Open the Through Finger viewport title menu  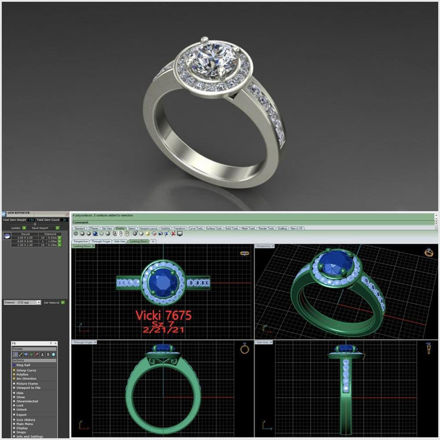(x=84, y=342)
